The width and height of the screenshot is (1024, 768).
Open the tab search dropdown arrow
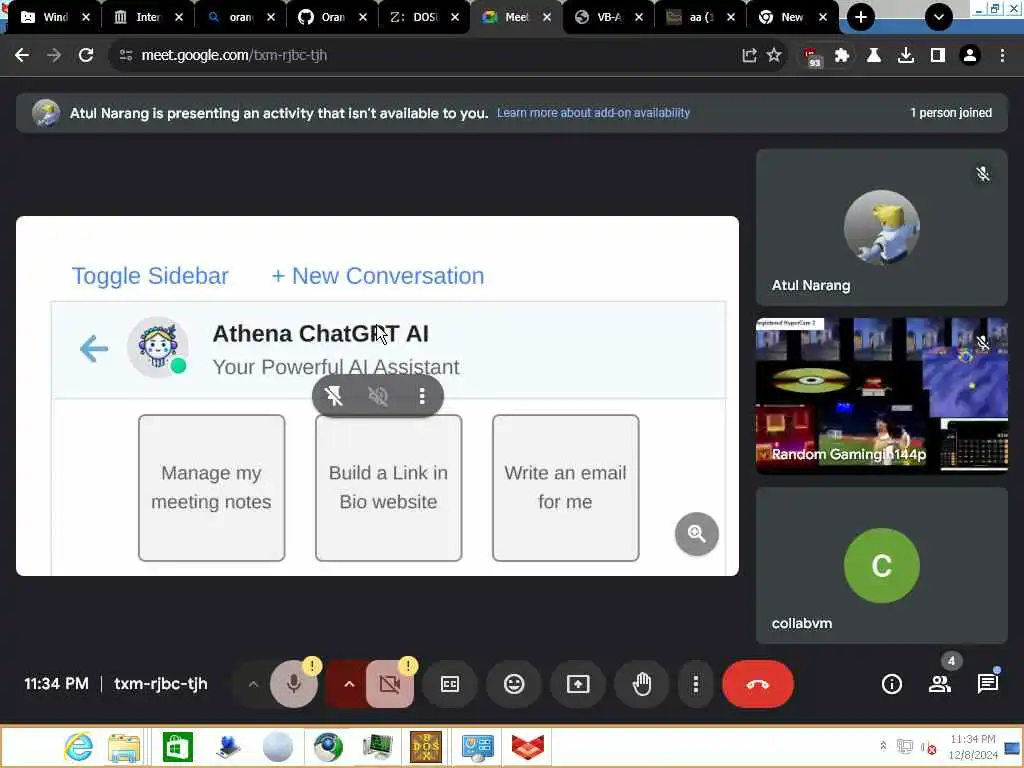[x=938, y=17]
